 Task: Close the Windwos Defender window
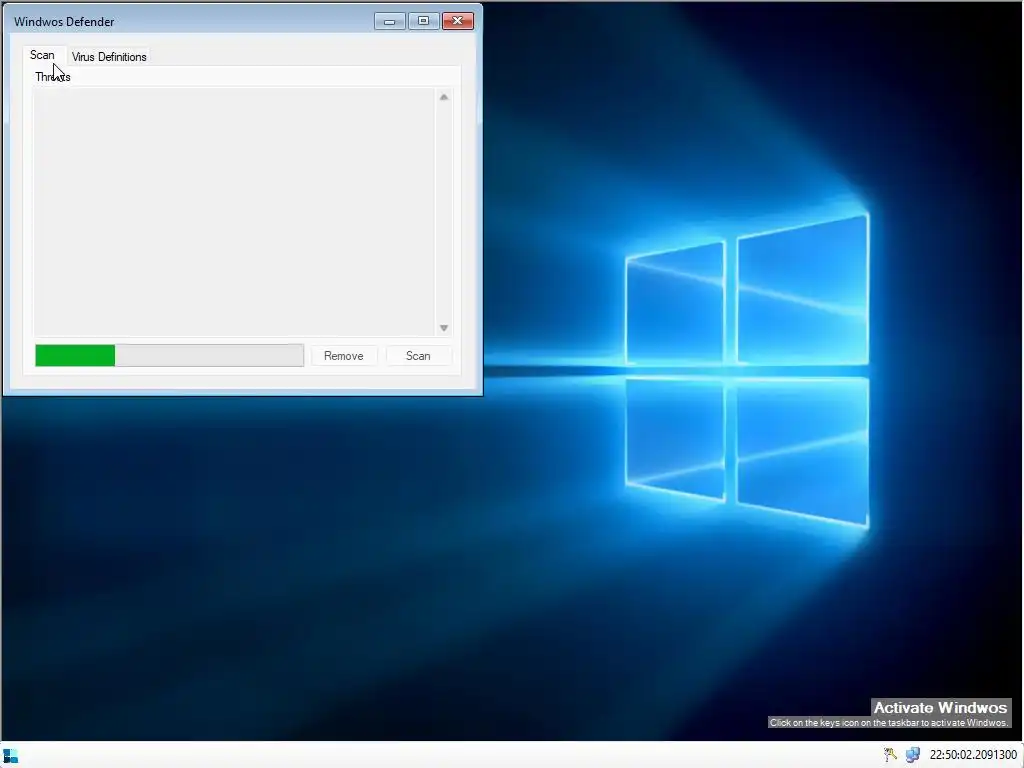click(458, 22)
